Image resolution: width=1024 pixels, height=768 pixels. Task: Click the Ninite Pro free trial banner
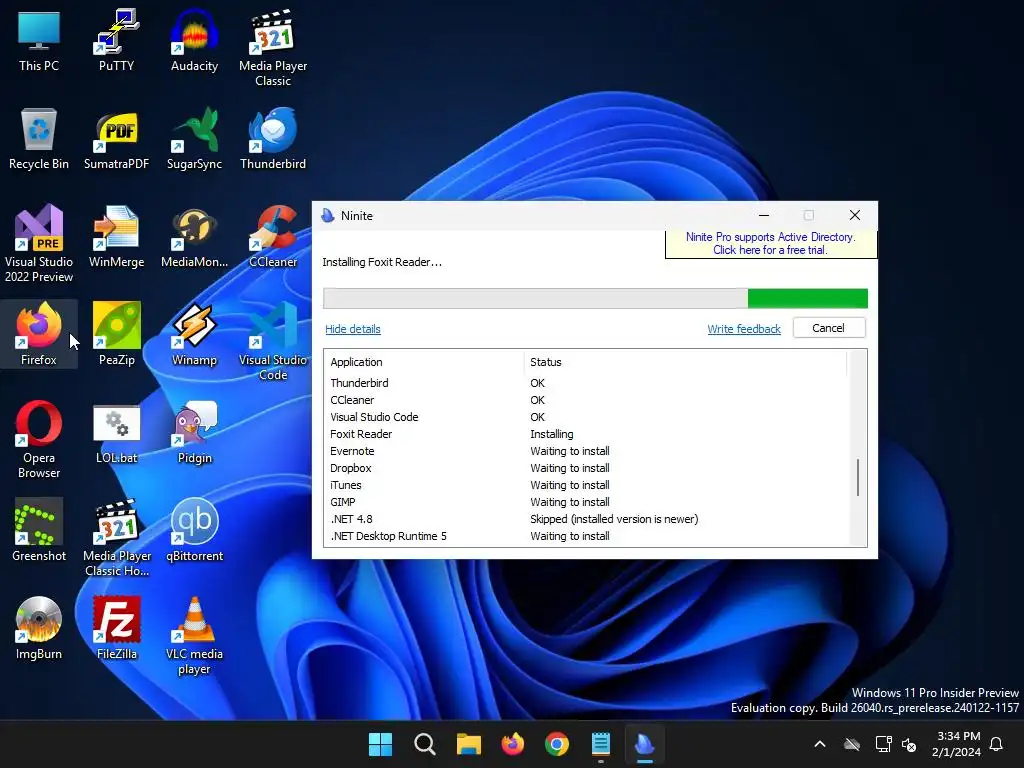click(771, 244)
